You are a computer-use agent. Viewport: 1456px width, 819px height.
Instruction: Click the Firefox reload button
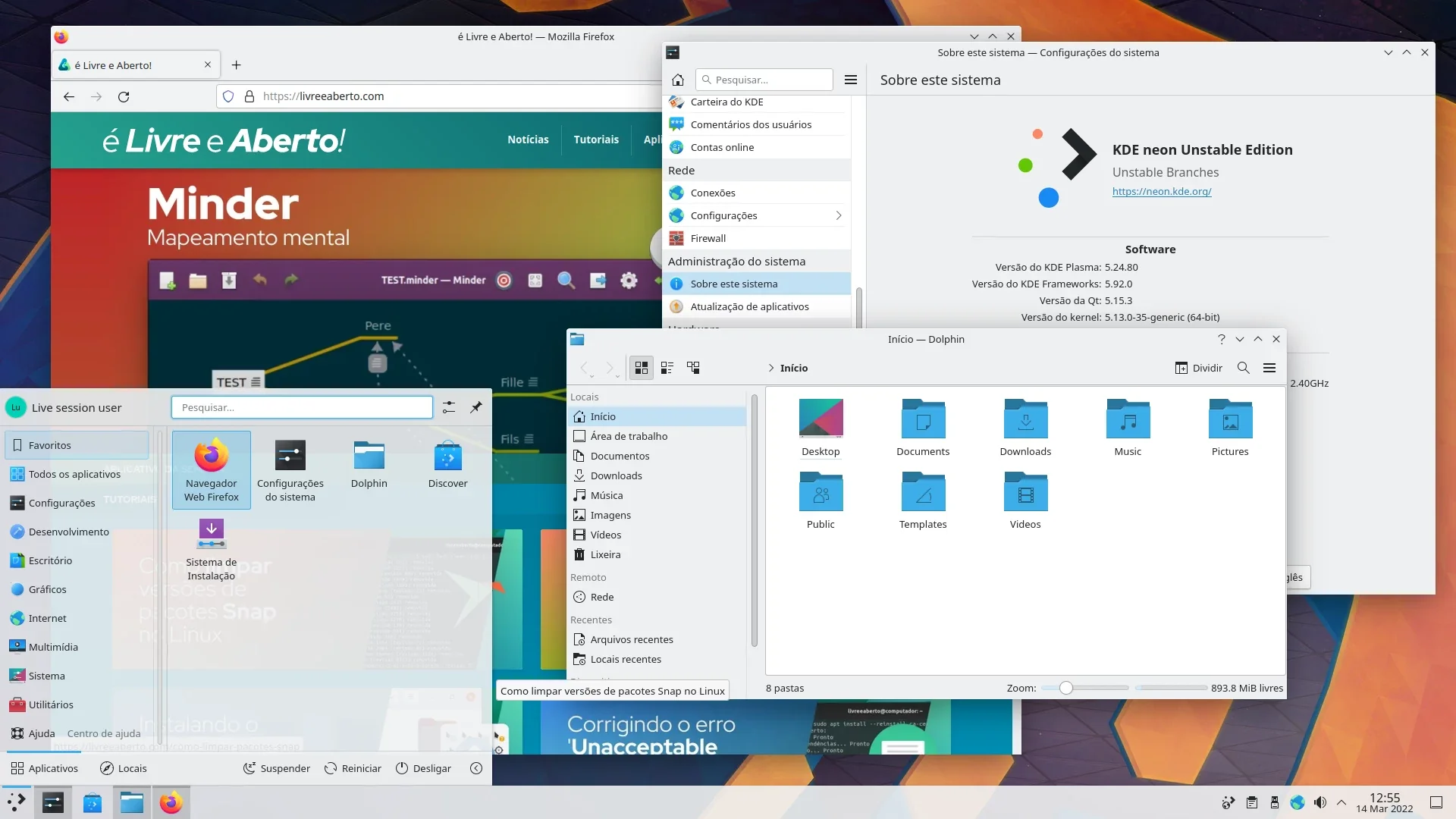(x=124, y=96)
